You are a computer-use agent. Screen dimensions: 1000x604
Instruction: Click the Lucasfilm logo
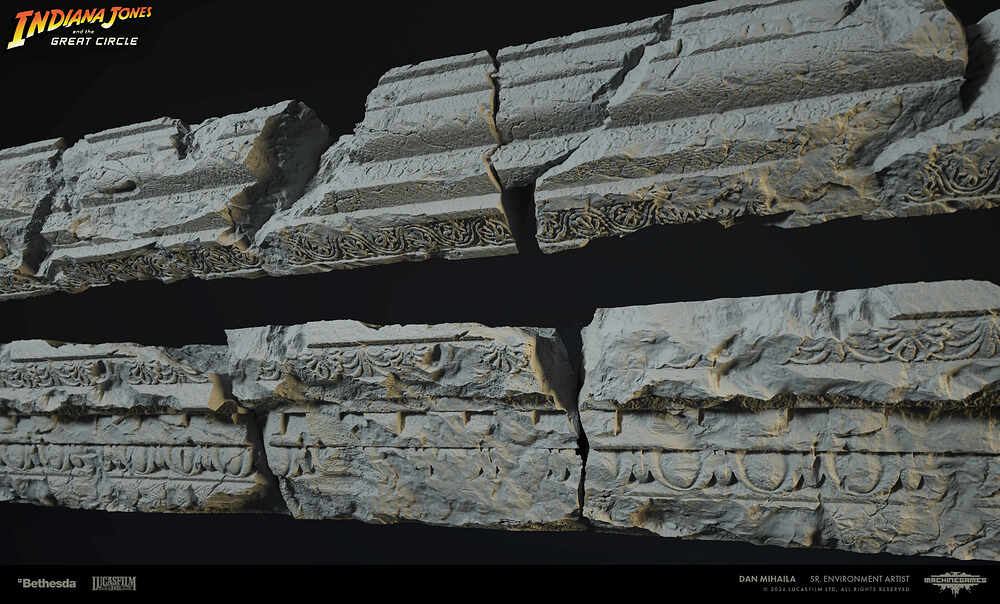pyautogui.click(x=114, y=583)
